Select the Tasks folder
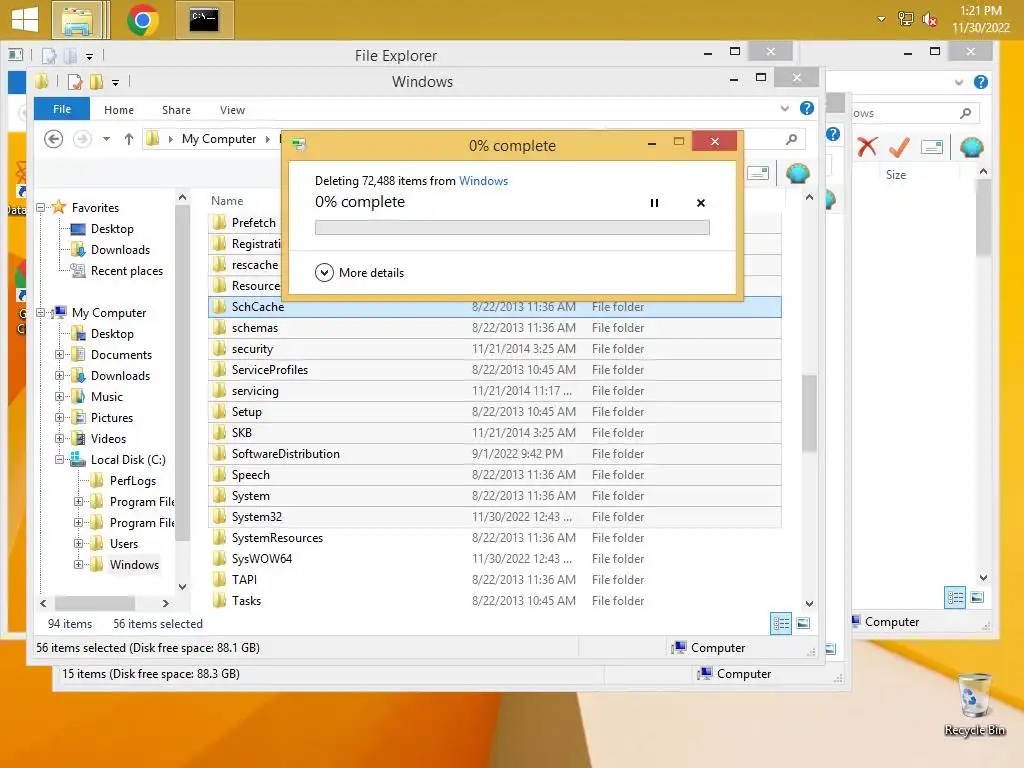The image size is (1024, 768). click(494, 601)
